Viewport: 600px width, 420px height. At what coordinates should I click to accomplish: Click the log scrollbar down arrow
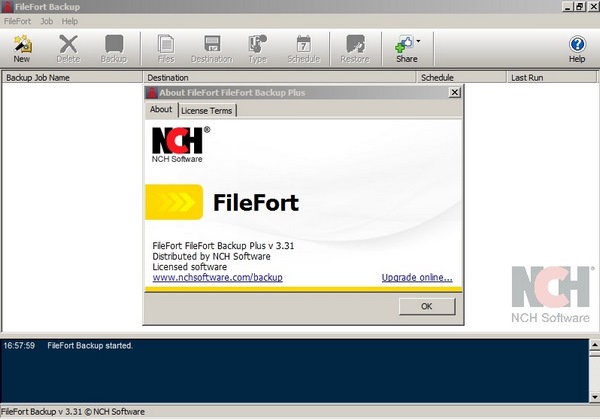click(x=595, y=397)
